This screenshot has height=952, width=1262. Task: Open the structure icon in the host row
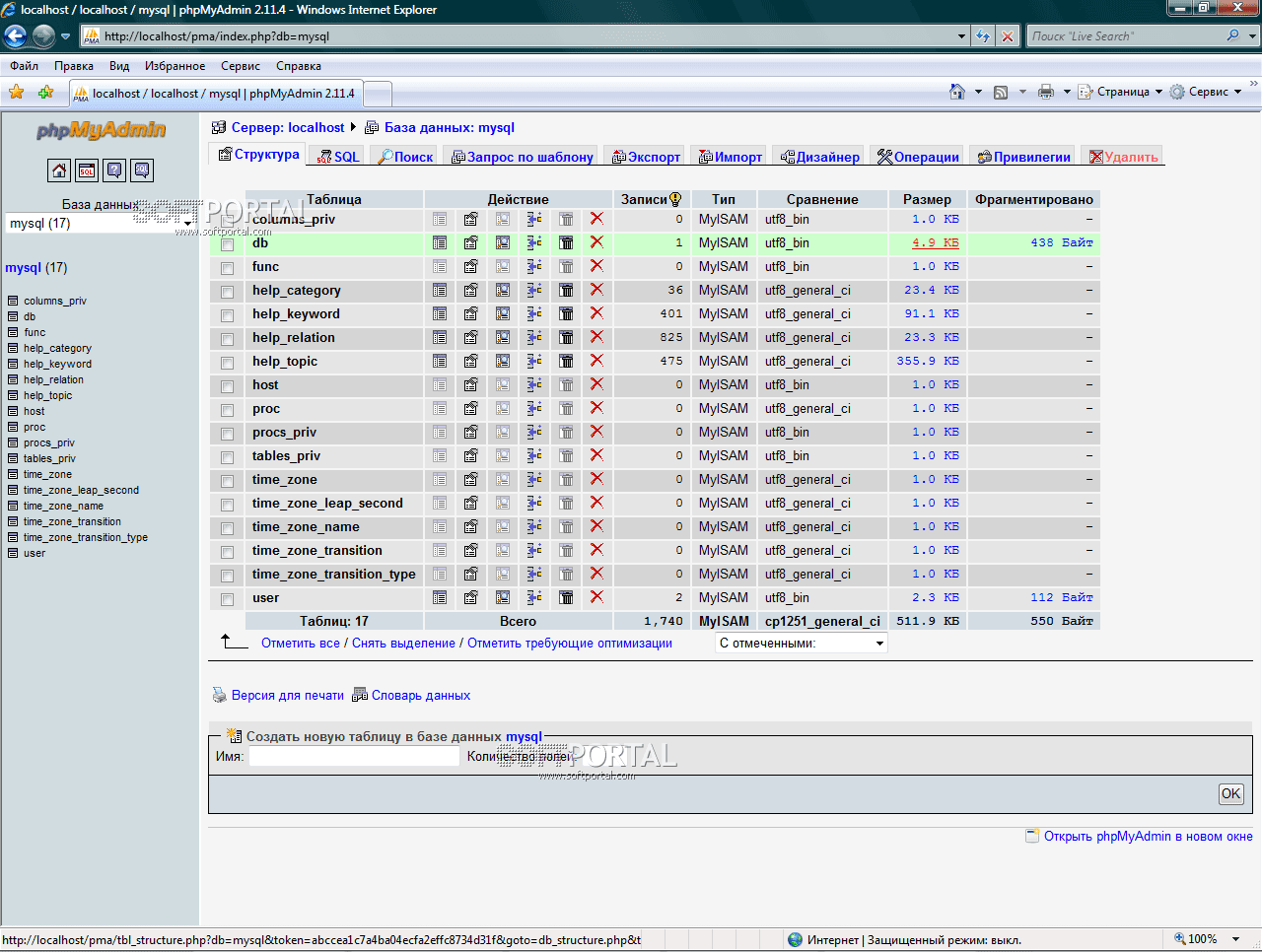[x=471, y=384]
